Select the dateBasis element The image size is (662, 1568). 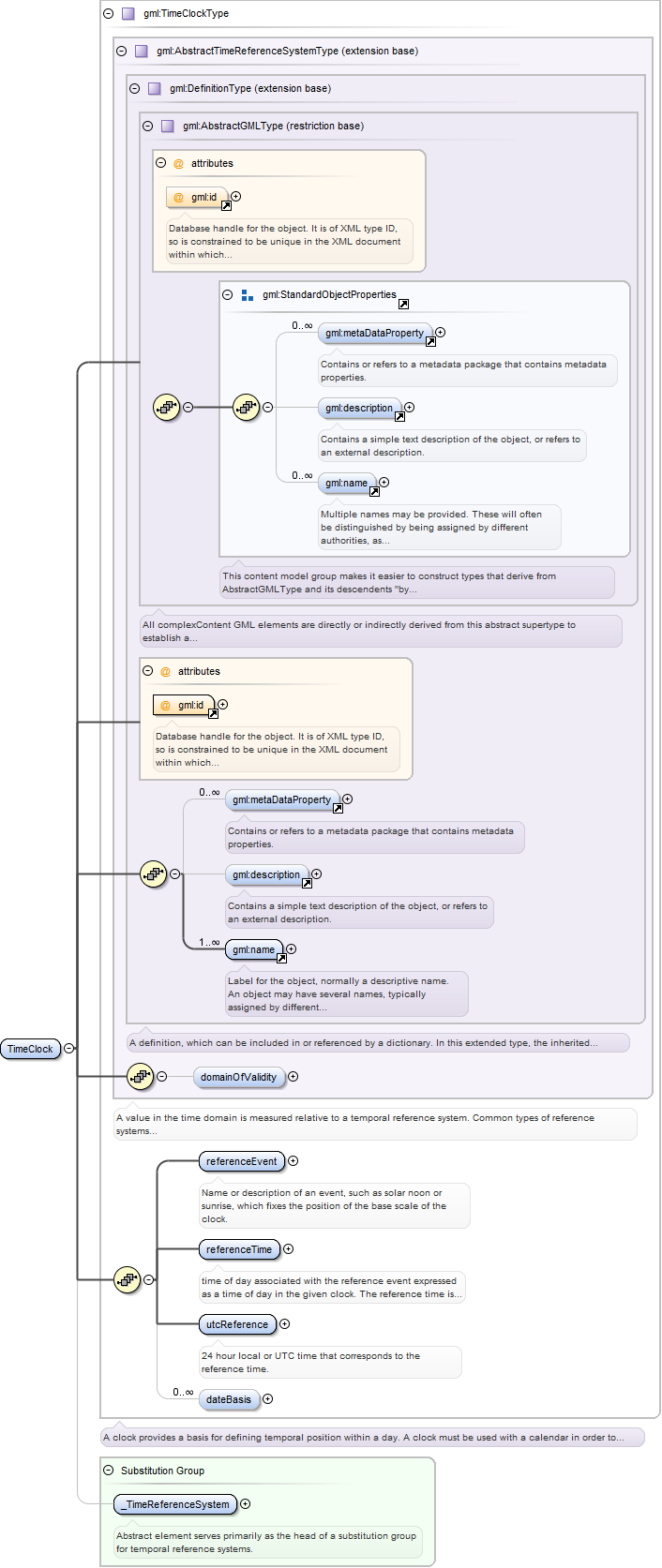[x=229, y=1399]
